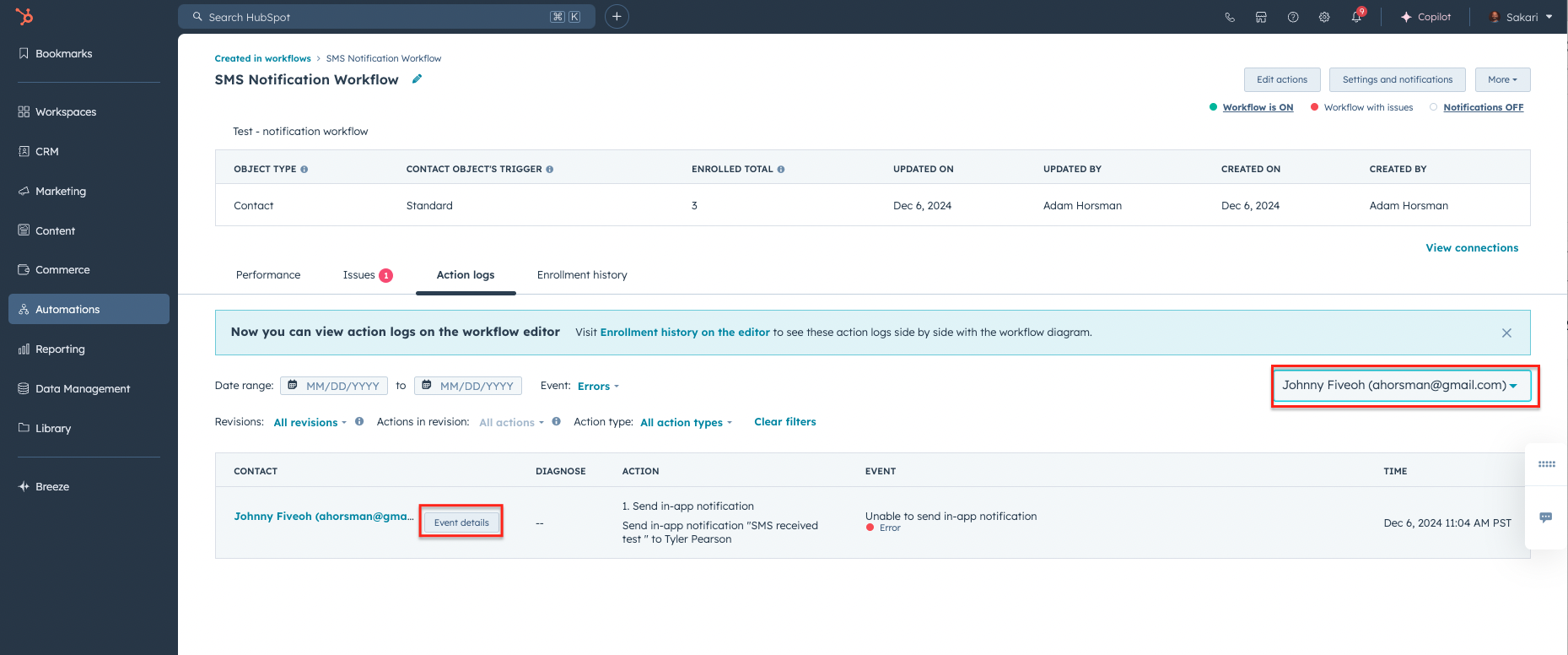Viewport: 1568px width, 655px height.
Task: Toggle the Notifications OFF link
Action: [1483, 107]
